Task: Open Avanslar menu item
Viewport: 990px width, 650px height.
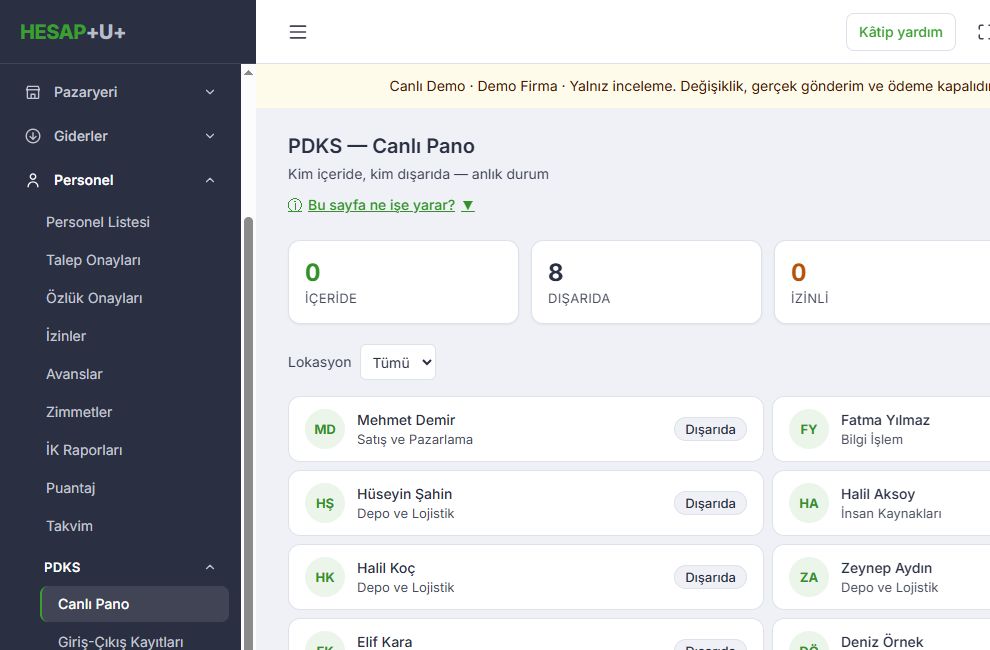Action: pos(74,374)
